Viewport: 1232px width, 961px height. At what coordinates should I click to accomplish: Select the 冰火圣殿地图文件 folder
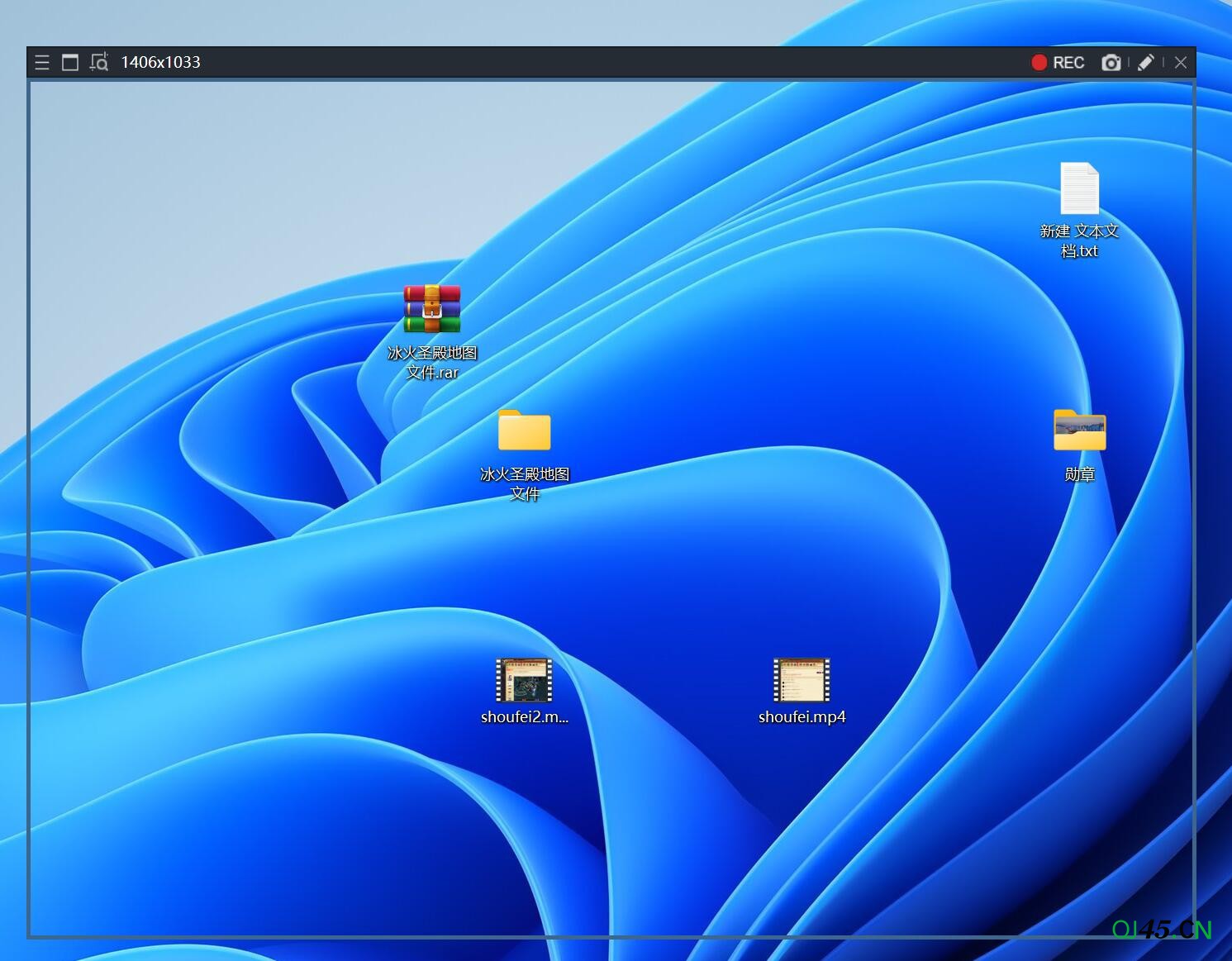tap(525, 431)
